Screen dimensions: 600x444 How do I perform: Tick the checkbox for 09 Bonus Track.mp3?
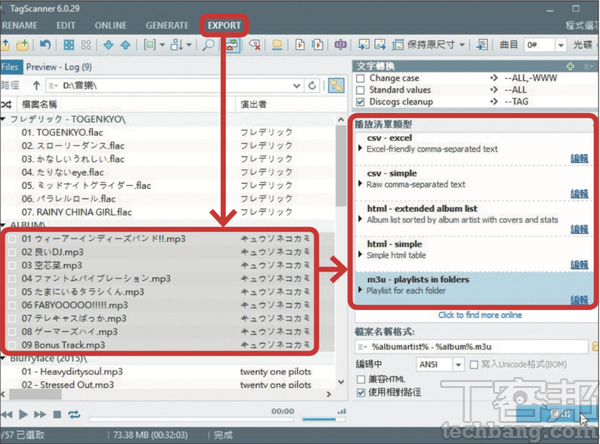pos(12,345)
